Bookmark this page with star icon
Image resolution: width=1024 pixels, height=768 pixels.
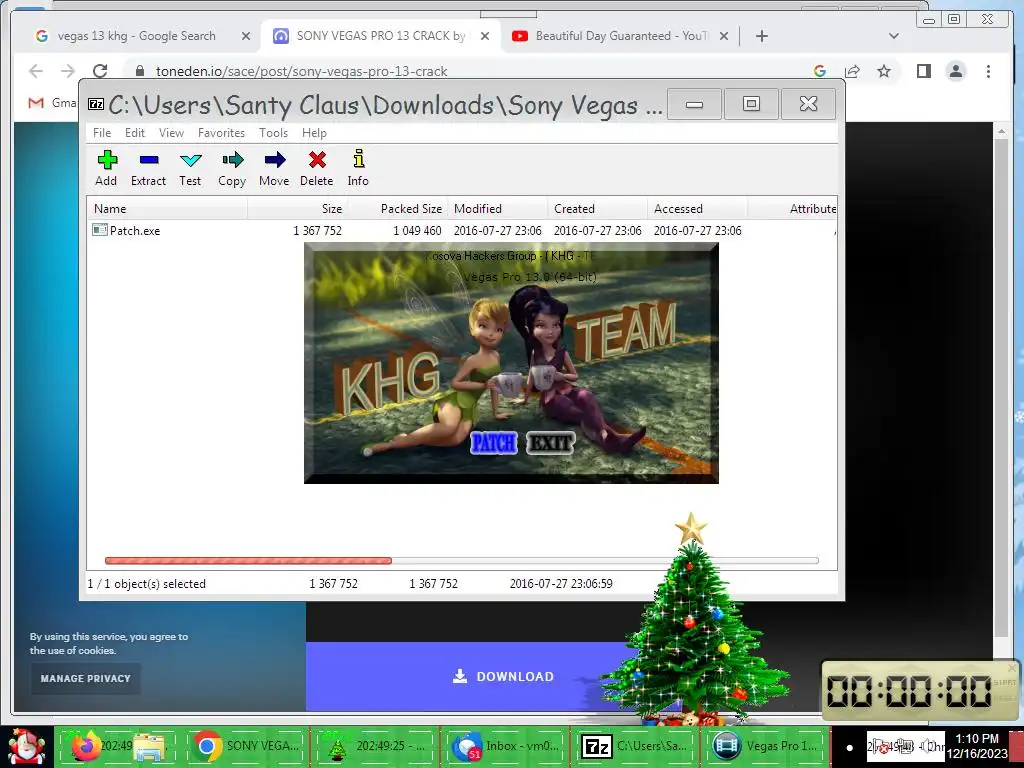(884, 71)
